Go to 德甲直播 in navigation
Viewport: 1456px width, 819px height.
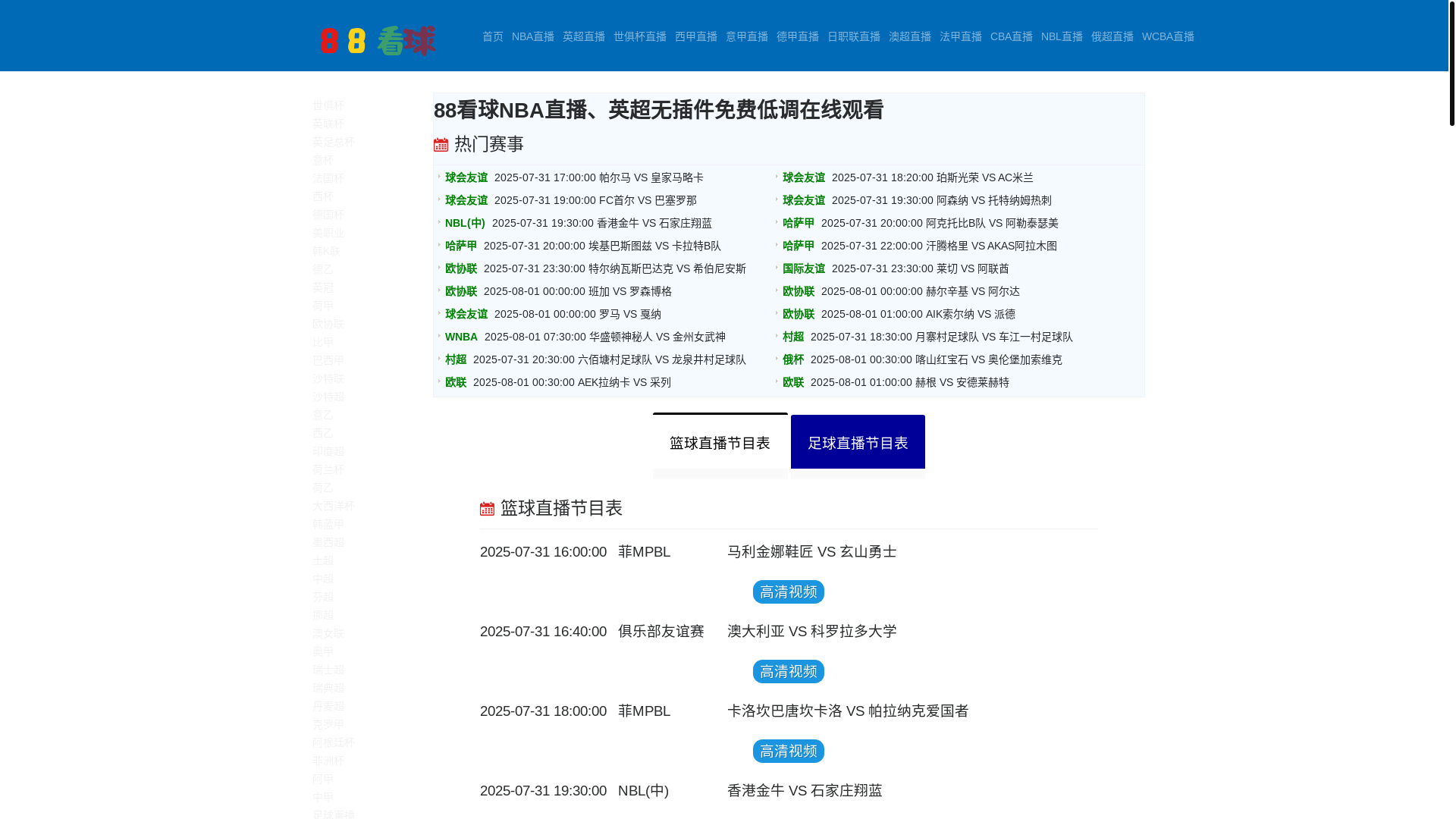798,36
